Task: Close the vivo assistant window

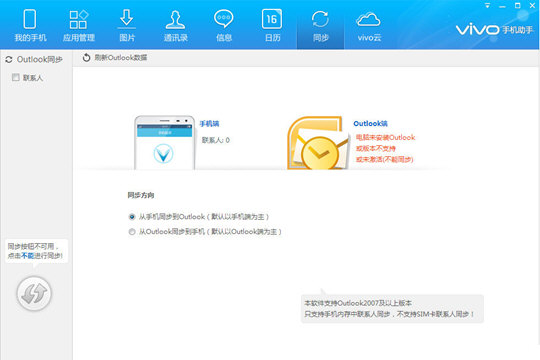Action: [532, 6]
